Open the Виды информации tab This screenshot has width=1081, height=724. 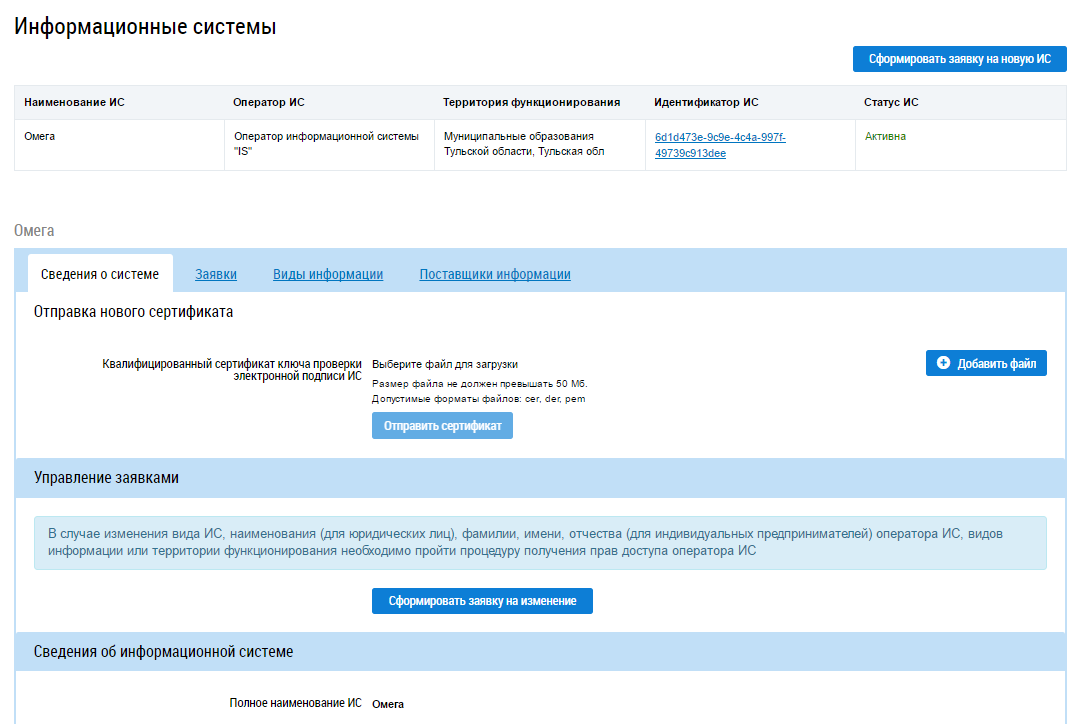pos(328,275)
